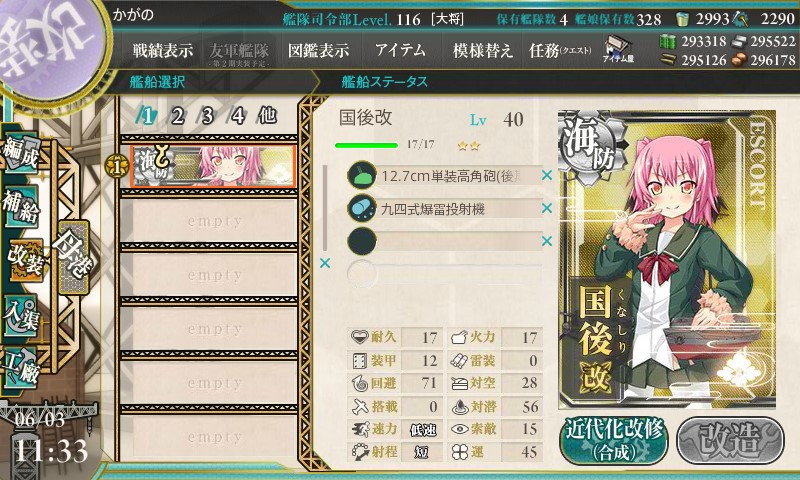Open the アイテム屋 item shop icon
The width and height of the screenshot is (800, 480).
(617, 49)
